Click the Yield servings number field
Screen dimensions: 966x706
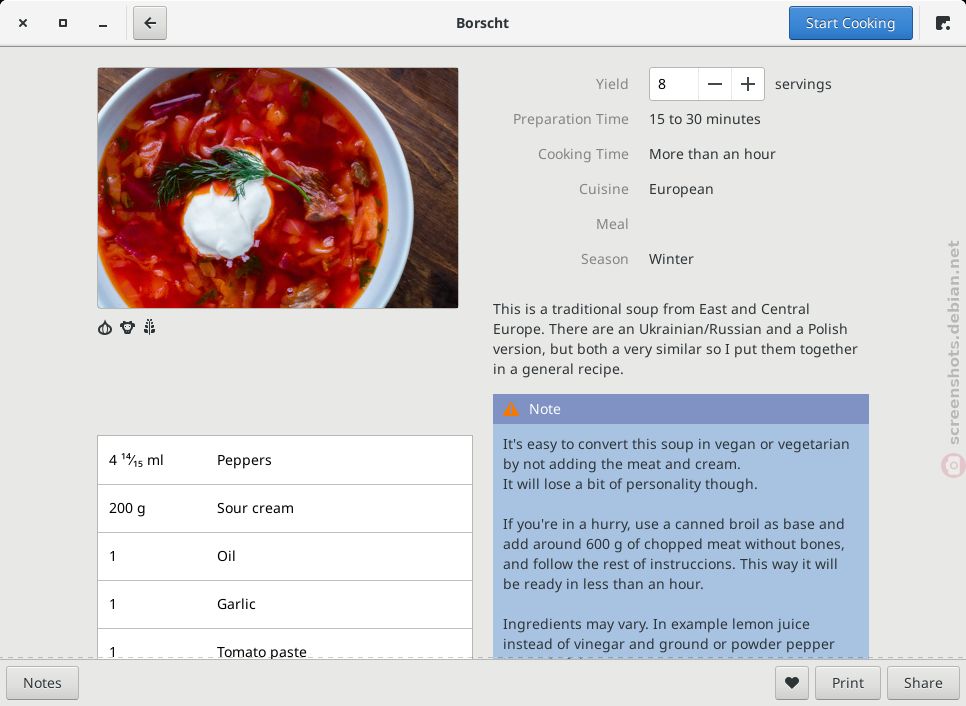point(674,84)
